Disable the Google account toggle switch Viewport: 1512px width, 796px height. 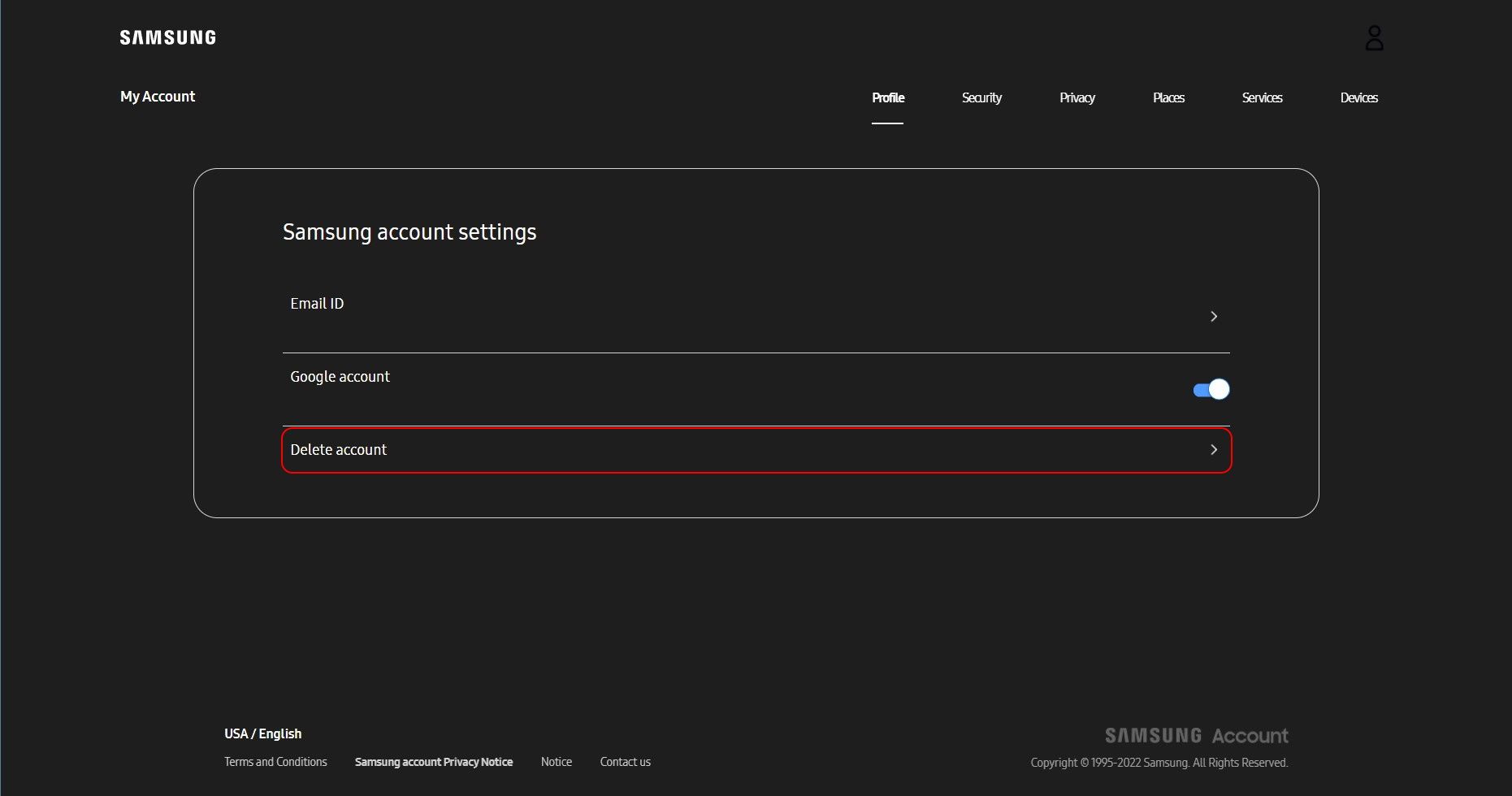pos(1211,390)
